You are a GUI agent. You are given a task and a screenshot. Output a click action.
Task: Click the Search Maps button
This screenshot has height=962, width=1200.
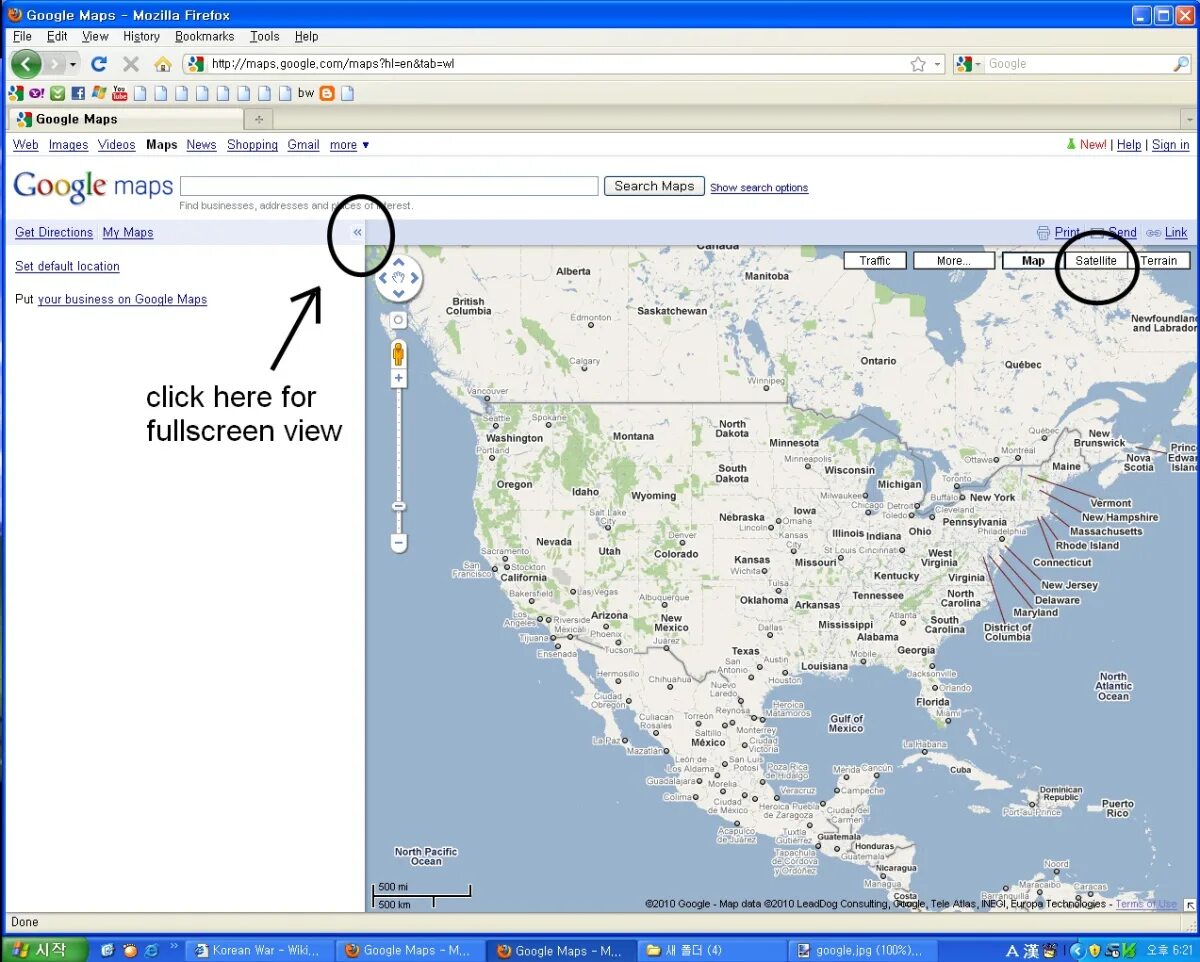(654, 186)
